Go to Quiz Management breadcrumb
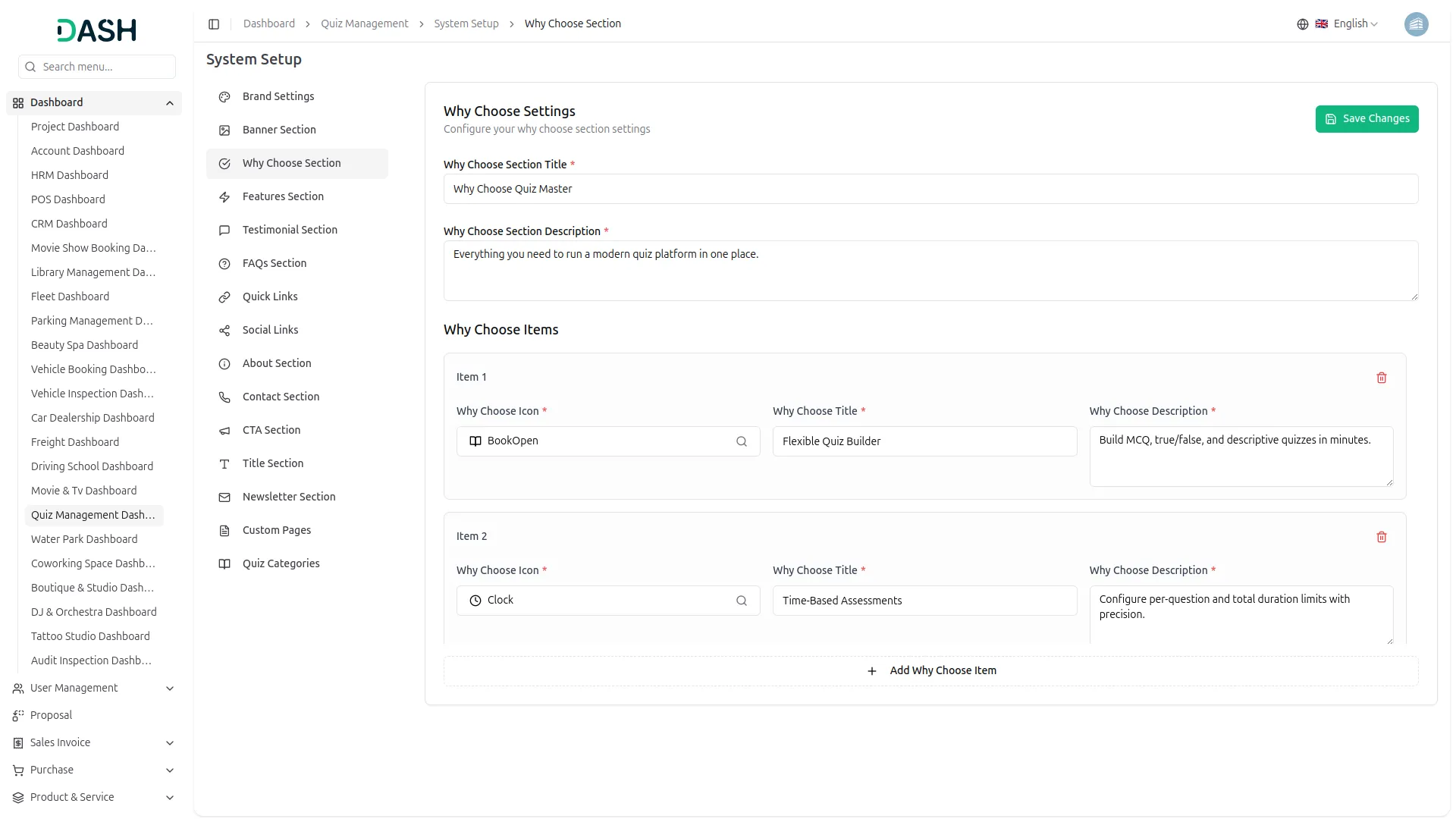Image resolution: width=1456 pixels, height=819 pixels. click(364, 24)
